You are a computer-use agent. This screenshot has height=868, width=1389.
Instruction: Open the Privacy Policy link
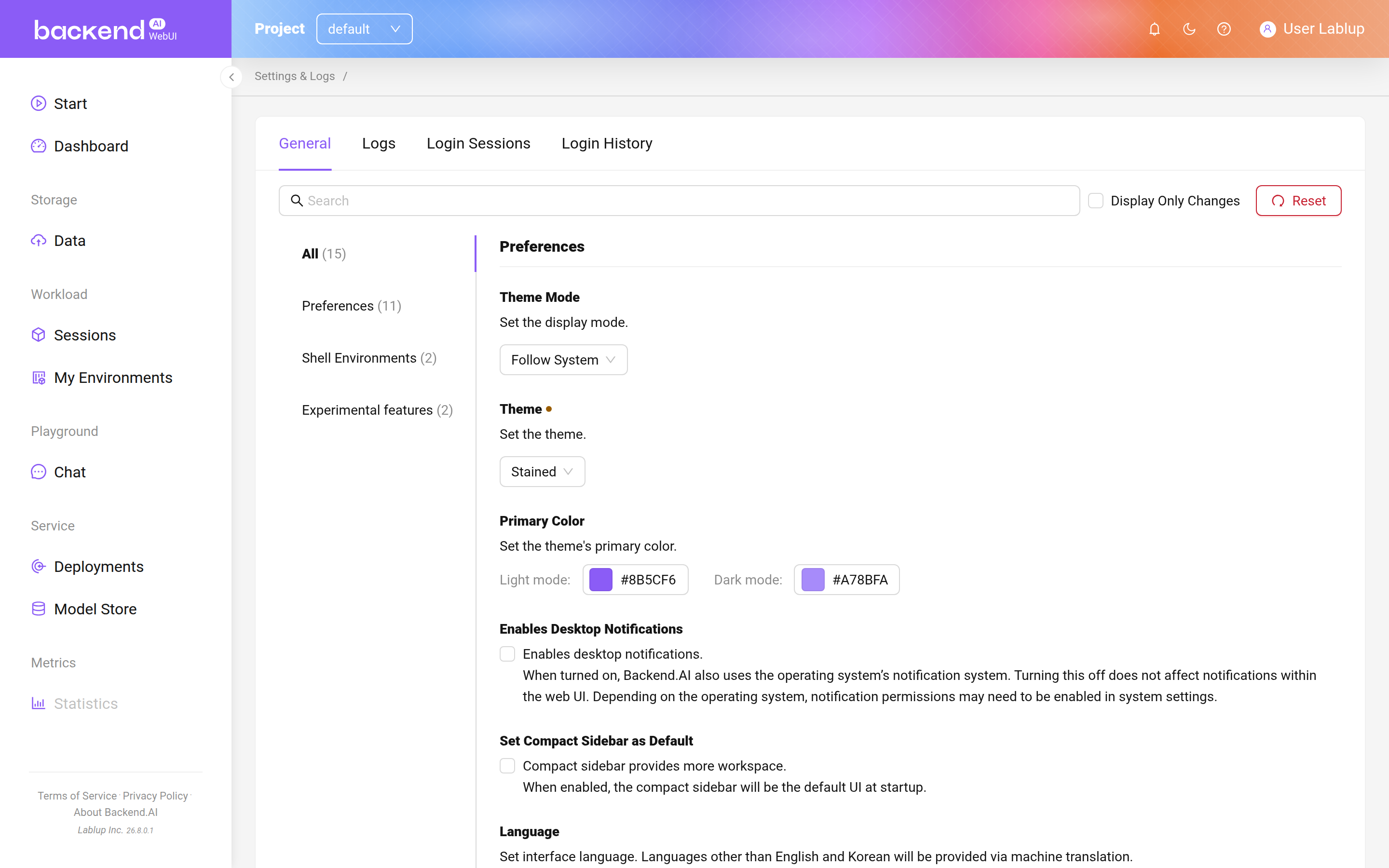pos(155,796)
